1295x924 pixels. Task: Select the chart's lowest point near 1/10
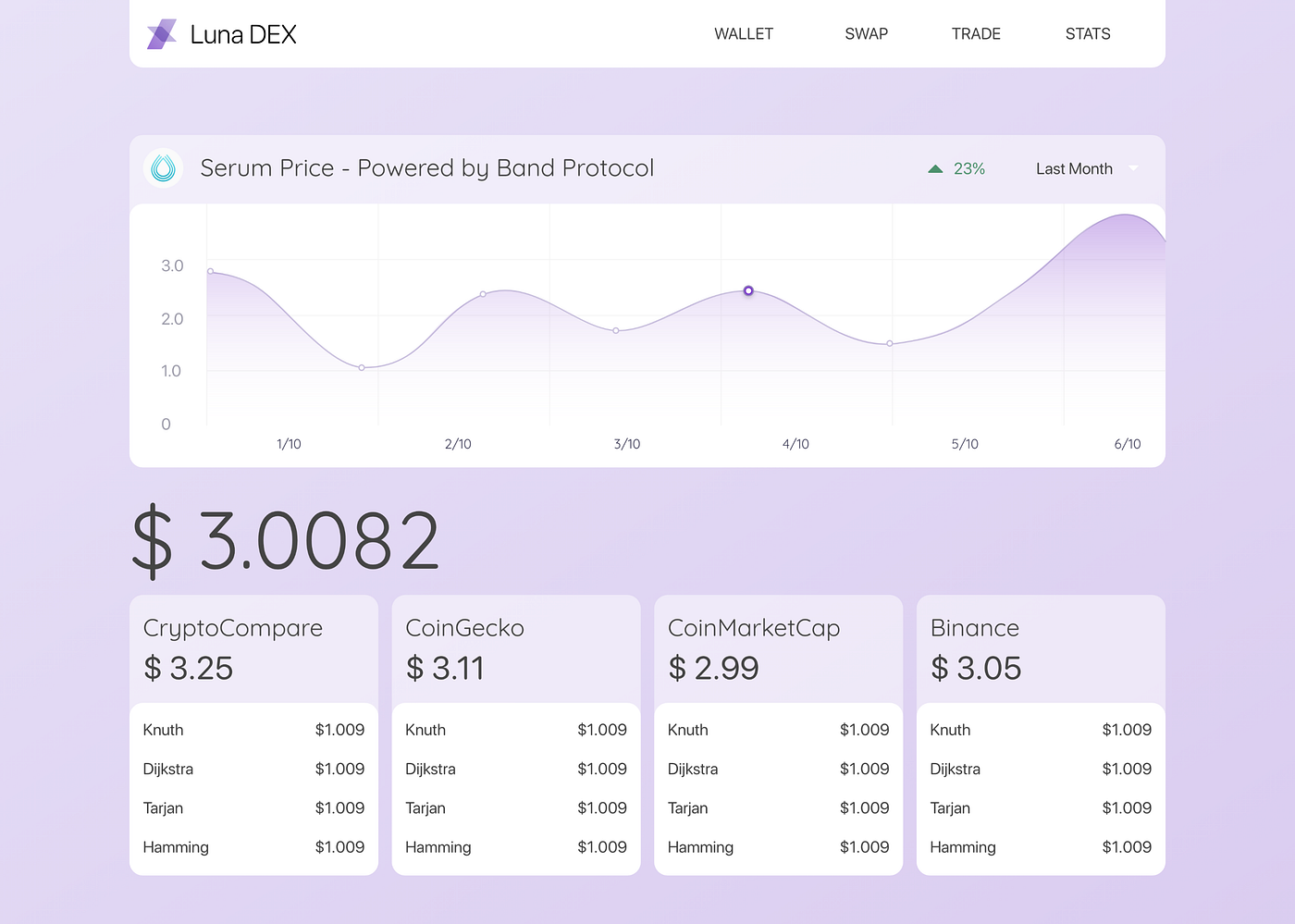(362, 367)
